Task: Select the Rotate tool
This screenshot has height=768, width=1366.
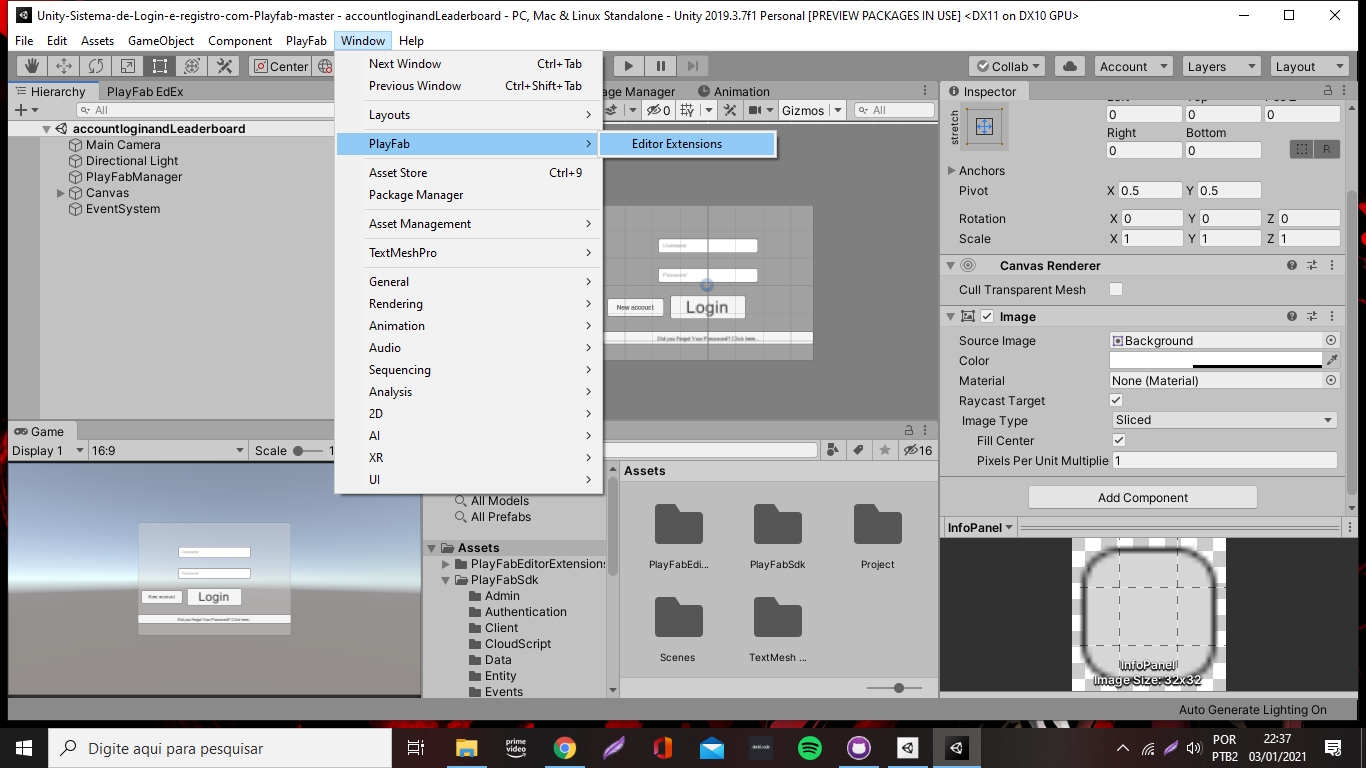Action: pyautogui.click(x=95, y=66)
